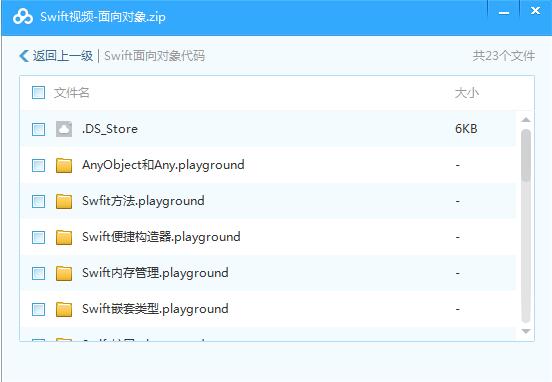Screen dimensions: 552x382
Task: Go back via 返回上一级 link
Action: pos(63,56)
